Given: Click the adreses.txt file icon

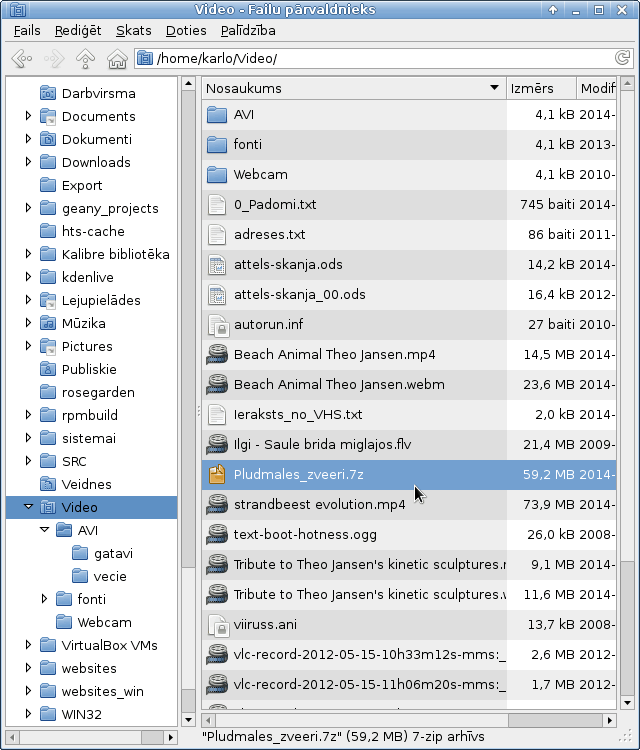Looking at the screenshot, I should click(x=217, y=235).
